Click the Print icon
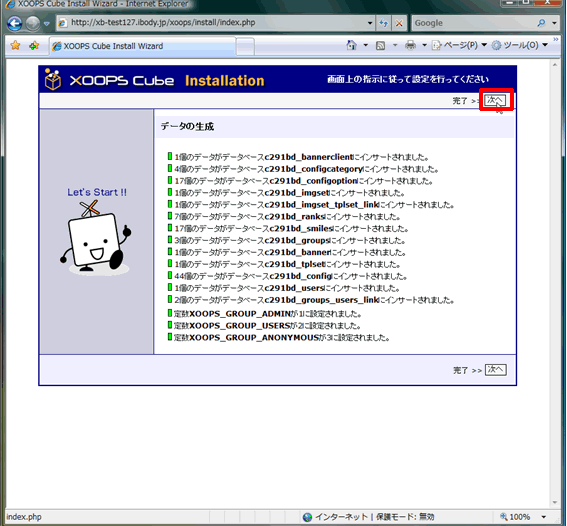 point(410,45)
